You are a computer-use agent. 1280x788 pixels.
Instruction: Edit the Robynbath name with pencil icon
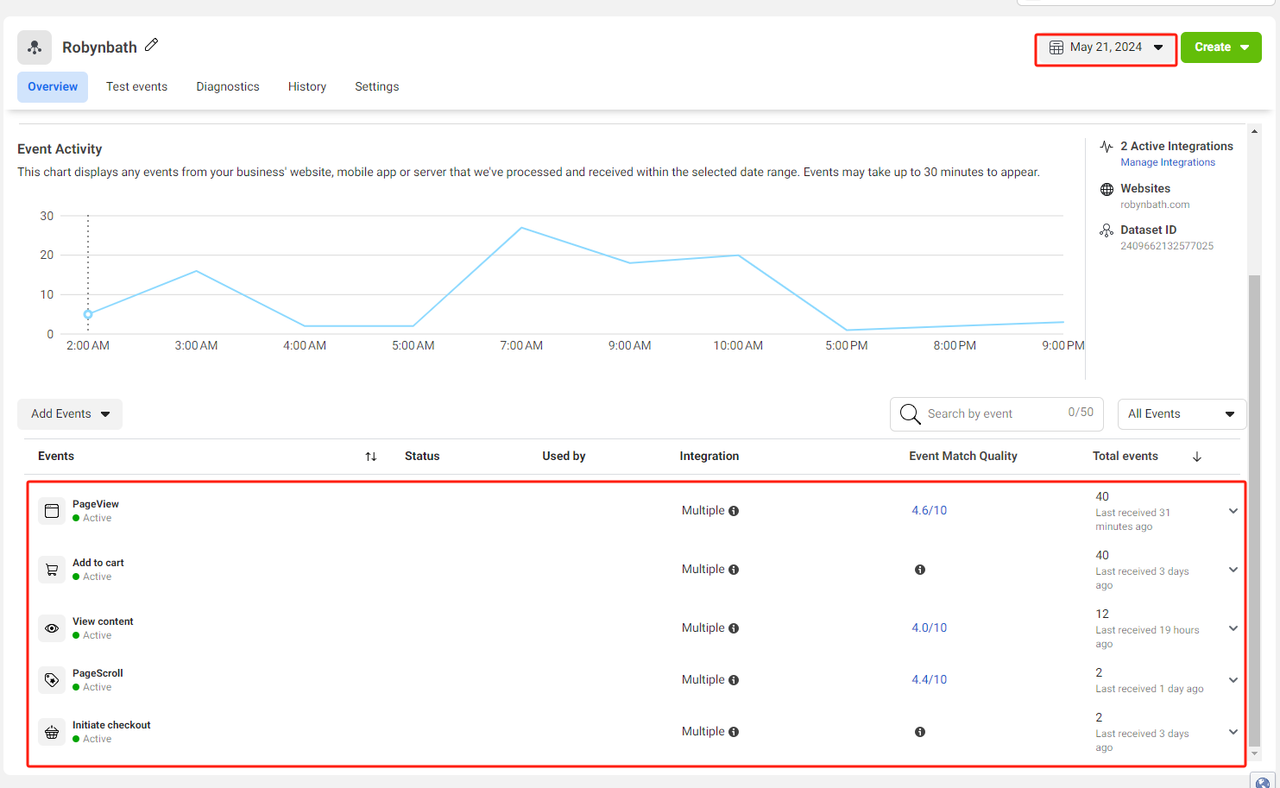click(x=152, y=45)
